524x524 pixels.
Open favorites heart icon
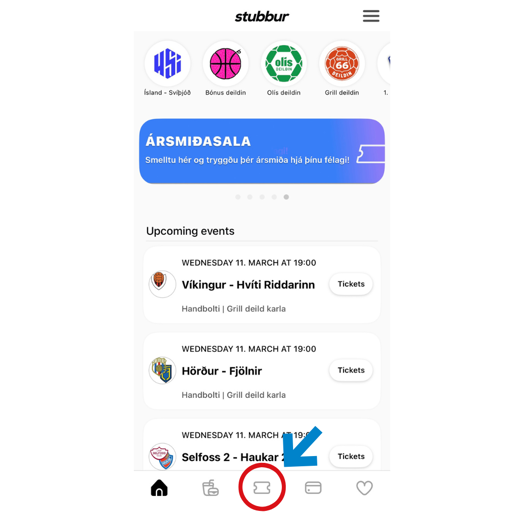point(364,488)
